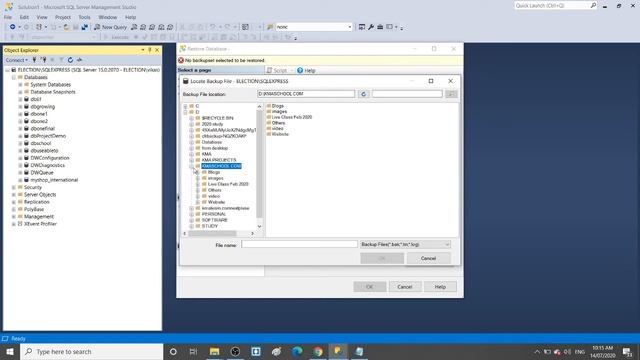Viewport: 640px width, 360px height.
Task: Click the Database Engine Query icon
Action: click(134, 27)
